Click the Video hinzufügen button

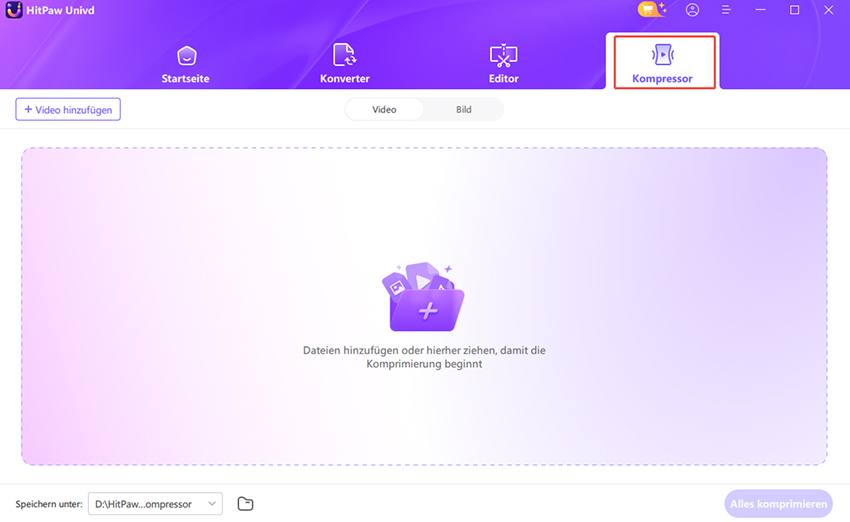68,109
